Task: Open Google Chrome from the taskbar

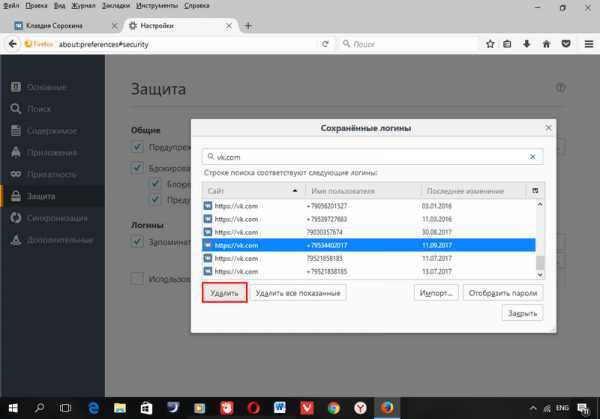Action: click(x=334, y=408)
